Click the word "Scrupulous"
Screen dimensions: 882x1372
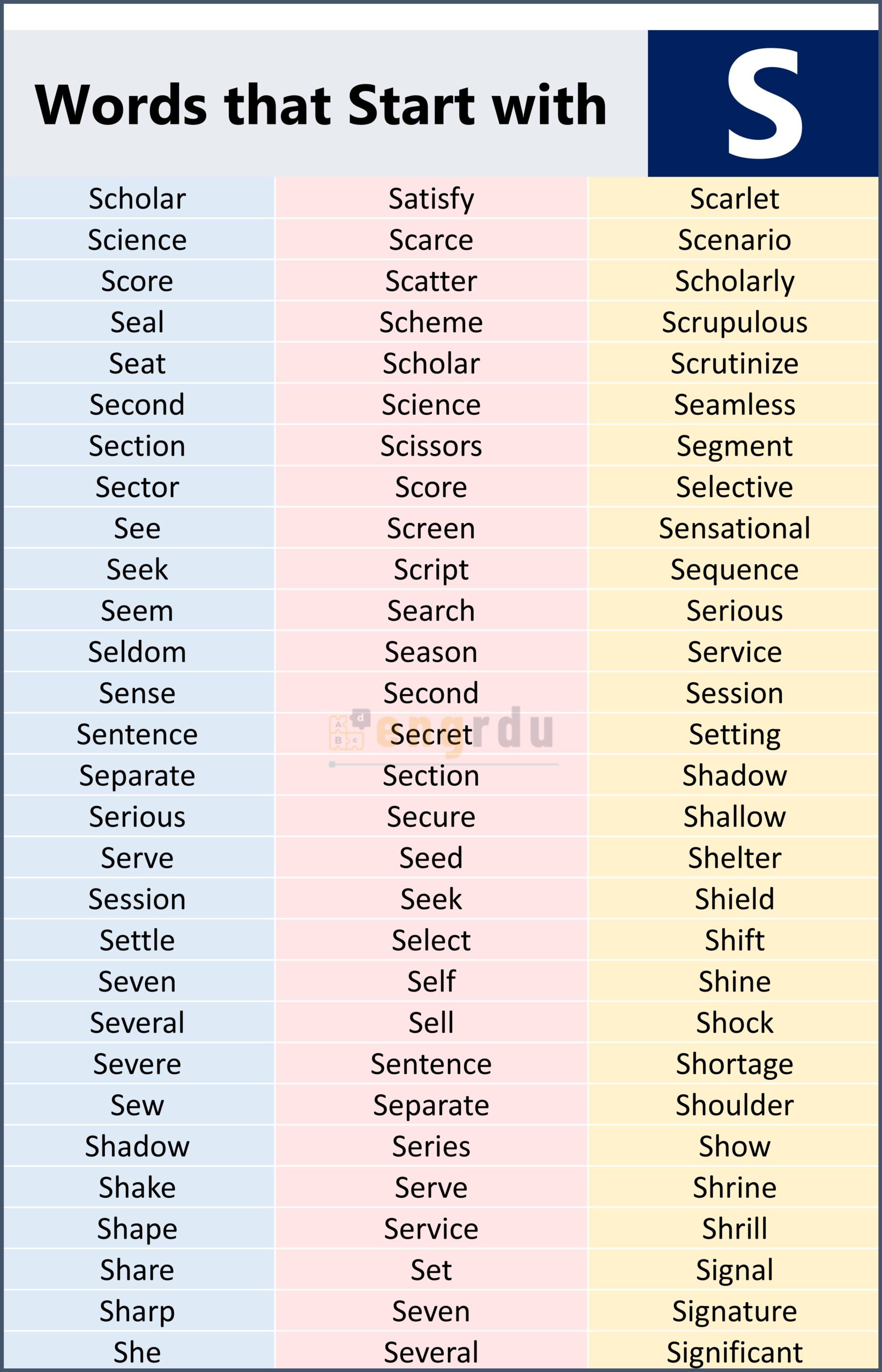pyautogui.click(x=734, y=323)
